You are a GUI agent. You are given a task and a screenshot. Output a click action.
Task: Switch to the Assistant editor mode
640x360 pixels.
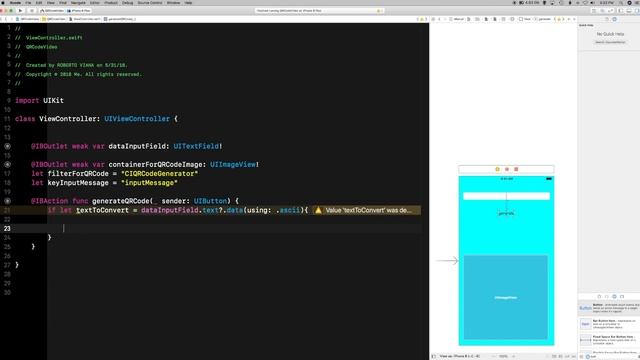[x=602, y=11]
